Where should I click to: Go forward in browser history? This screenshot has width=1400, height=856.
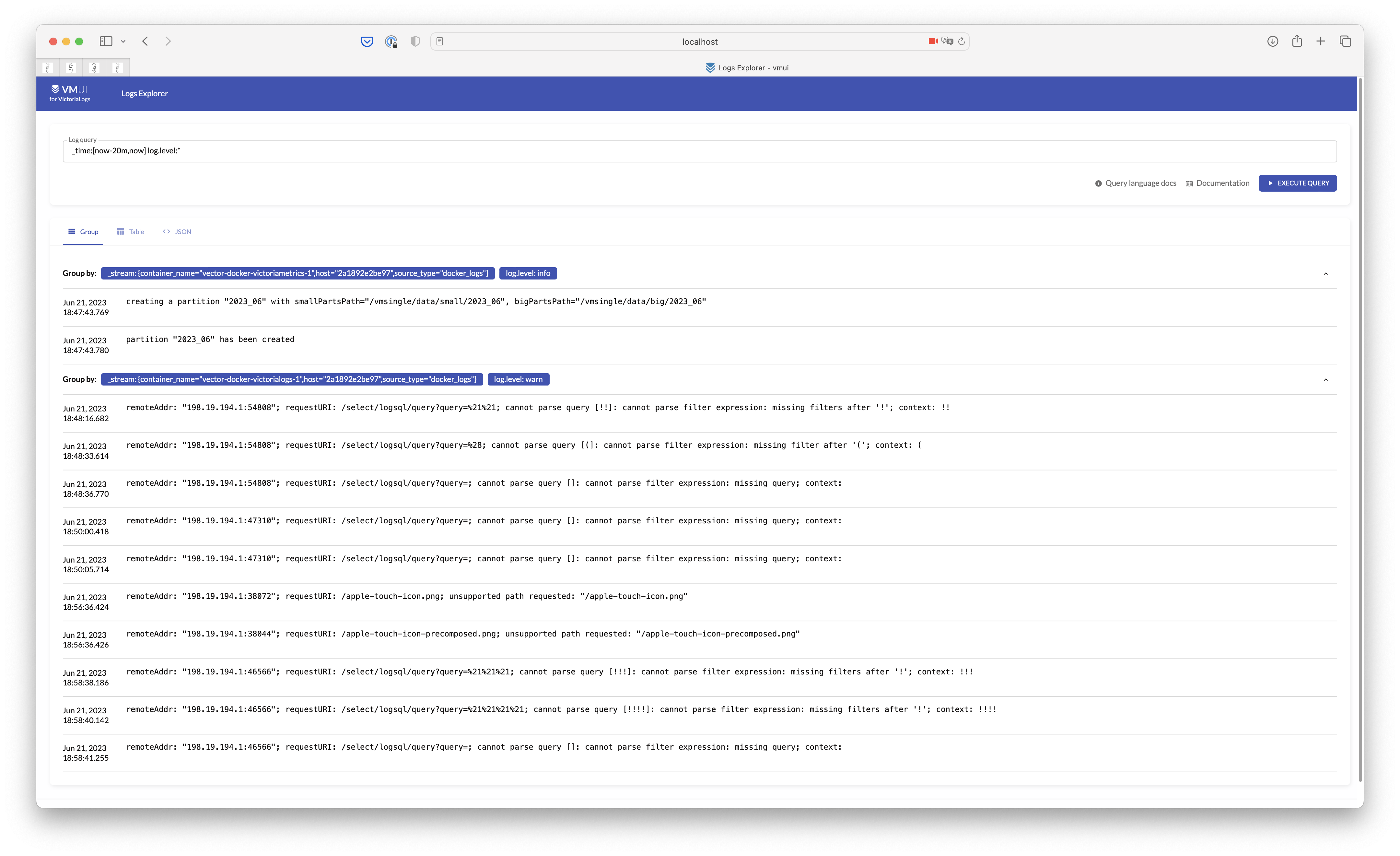(168, 41)
